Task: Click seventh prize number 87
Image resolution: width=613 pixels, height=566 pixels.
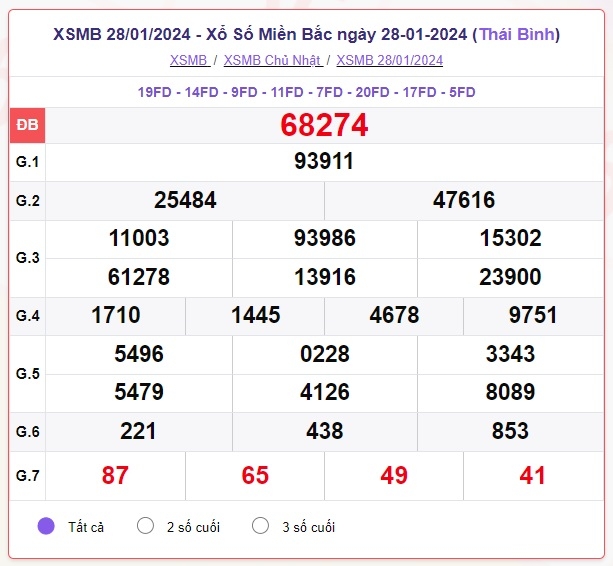Action: point(115,475)
